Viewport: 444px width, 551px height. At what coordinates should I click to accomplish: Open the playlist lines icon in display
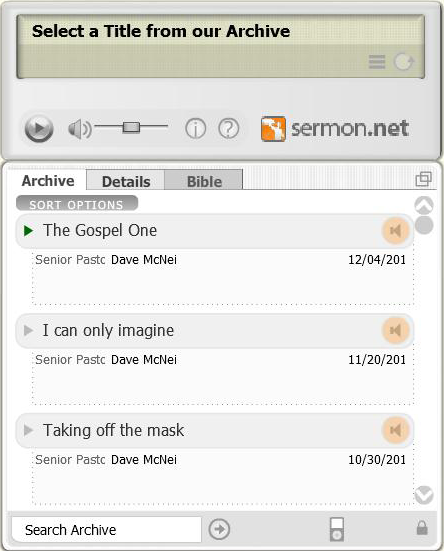click(x=377, y=62)
